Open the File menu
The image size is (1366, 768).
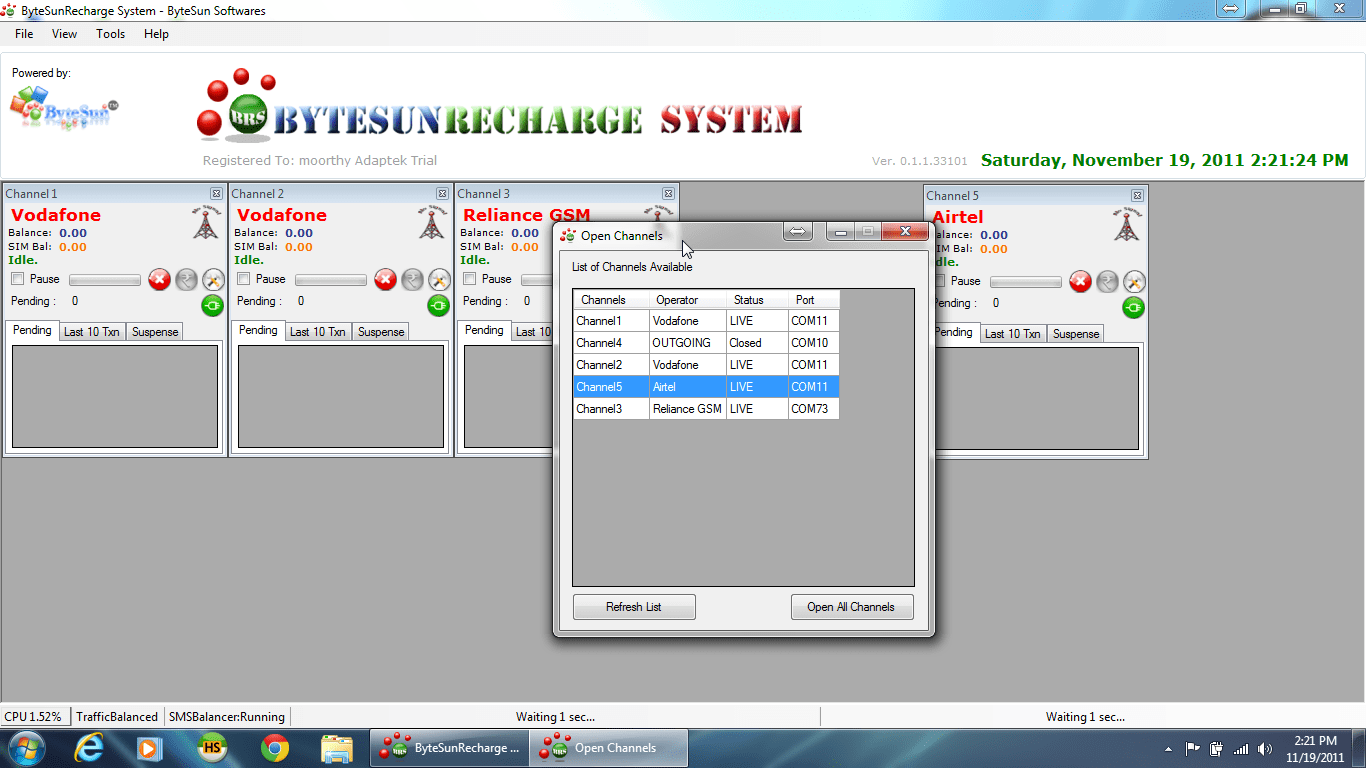(x=24, y=34)
